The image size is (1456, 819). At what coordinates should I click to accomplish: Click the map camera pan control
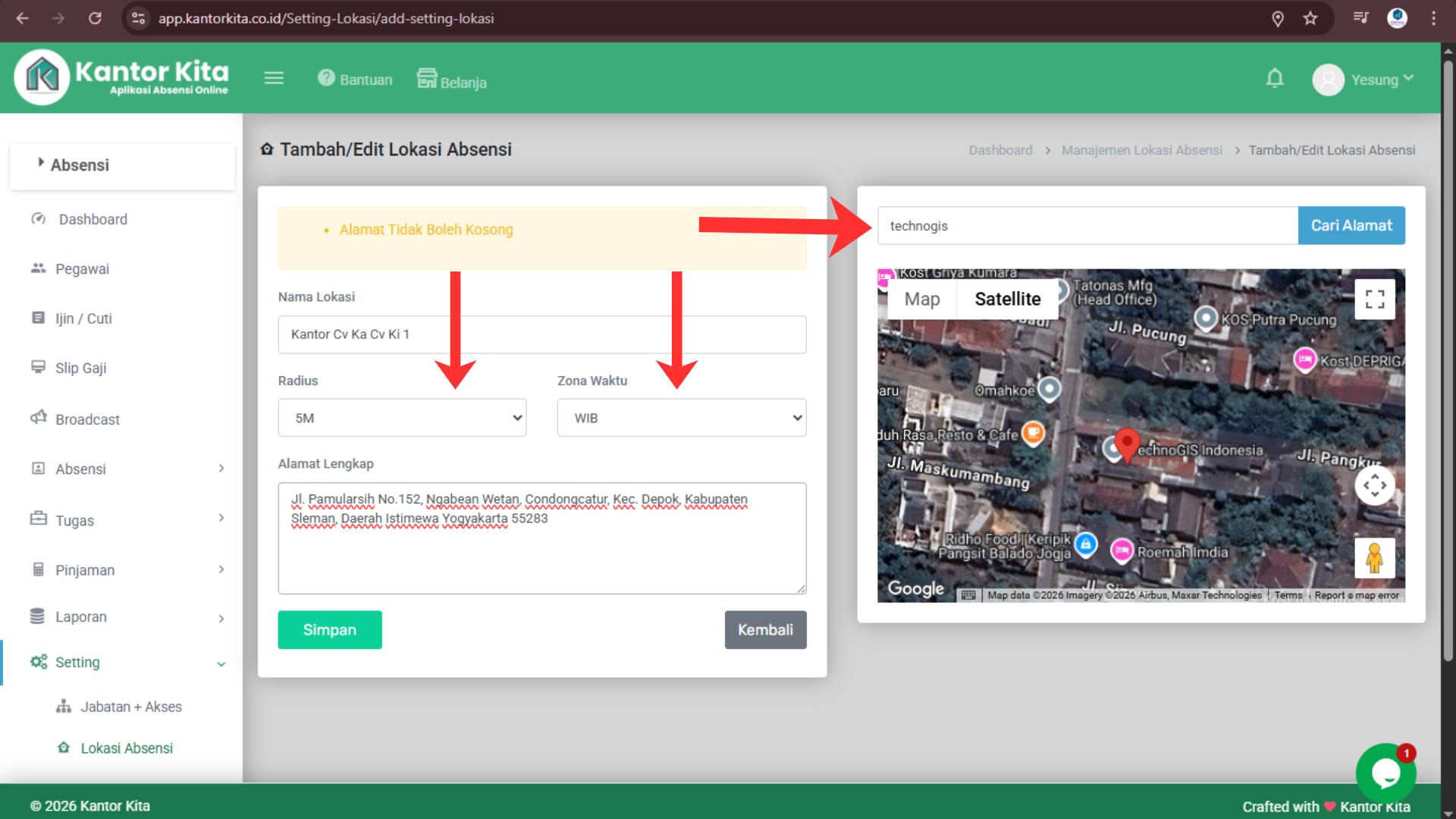point(1374,485)
